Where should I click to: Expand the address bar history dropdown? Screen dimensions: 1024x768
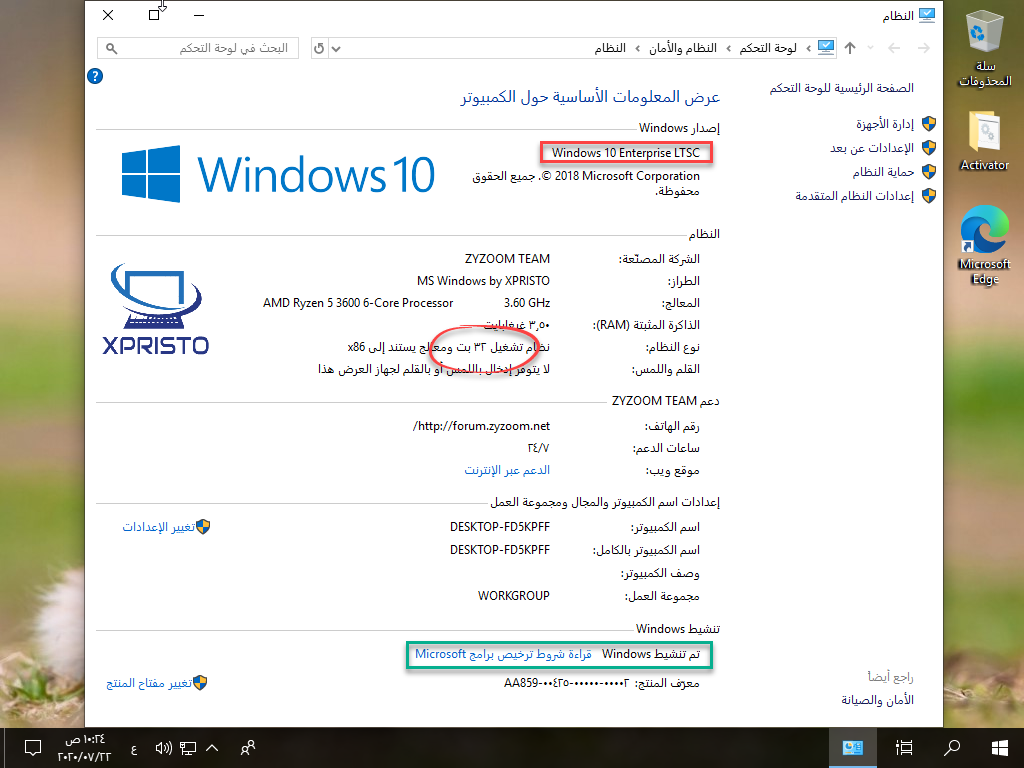click(336, 48)
